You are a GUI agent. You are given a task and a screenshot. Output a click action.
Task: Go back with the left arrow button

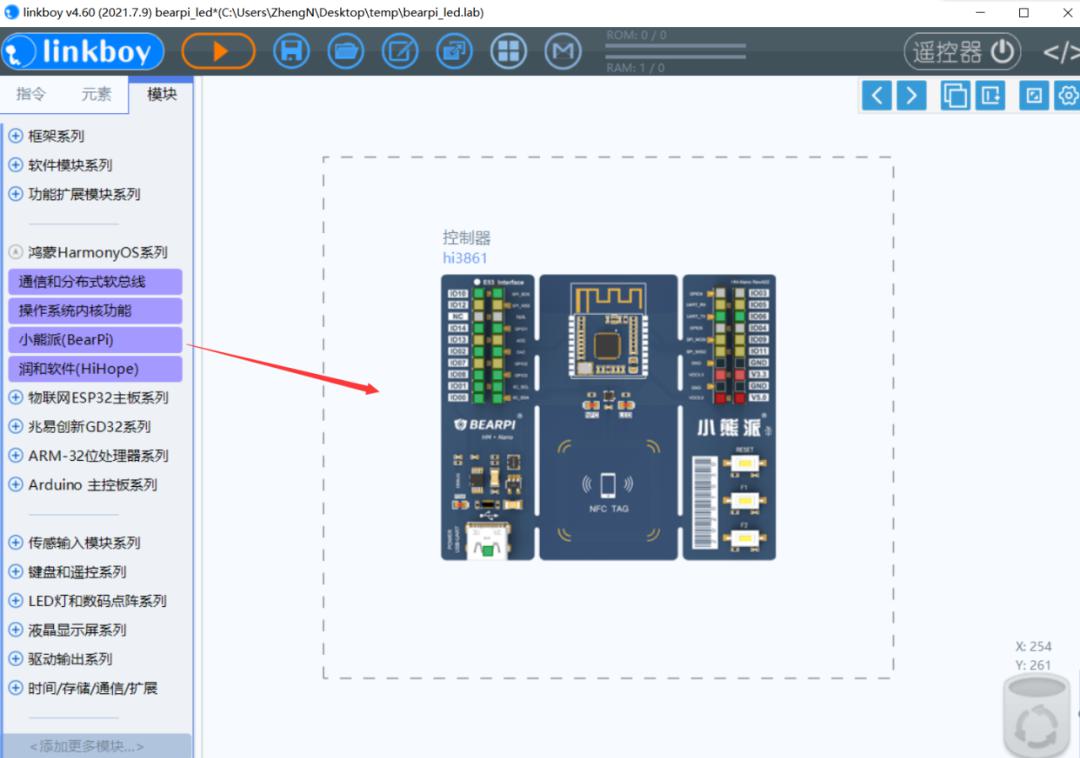click(x=877, y=96)
